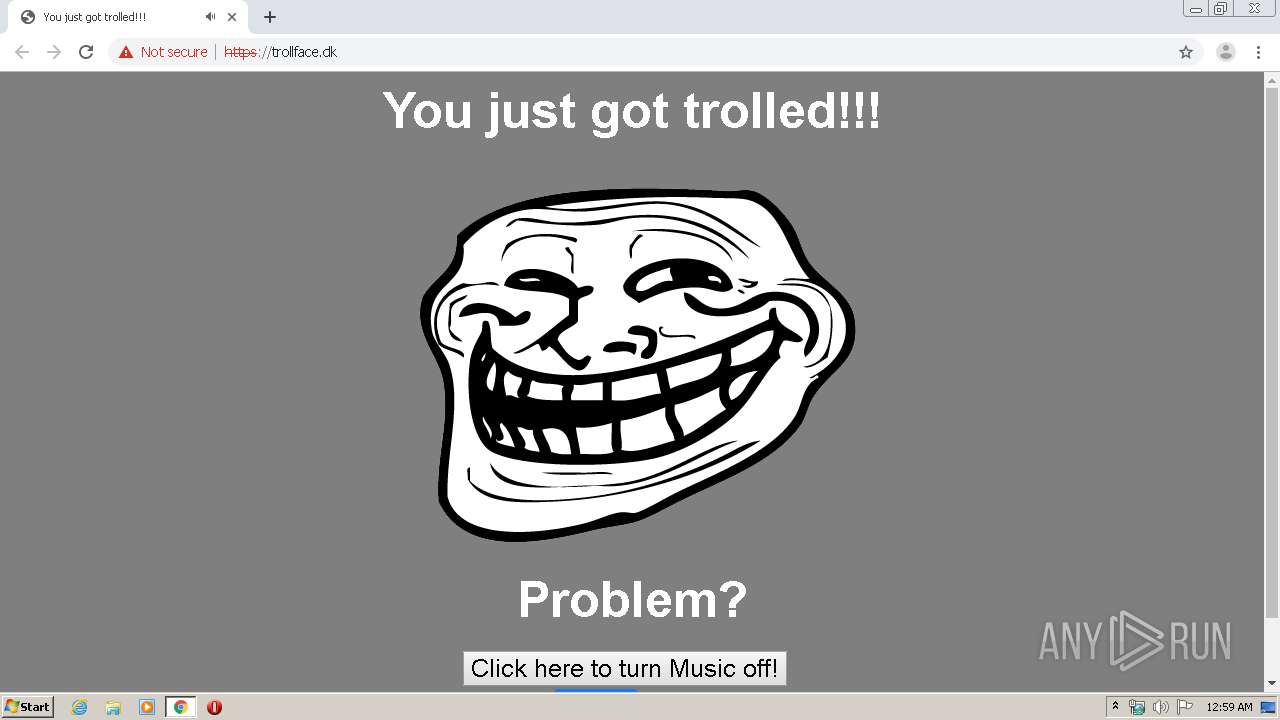Launch Internet Explorer from the taskbar

point(79,707)
